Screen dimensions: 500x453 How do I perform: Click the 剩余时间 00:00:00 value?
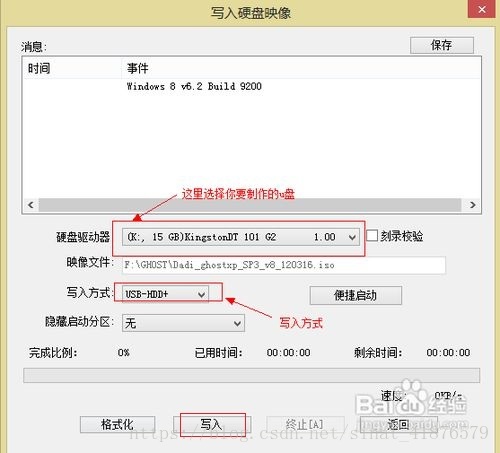click(x=448, y=352)
